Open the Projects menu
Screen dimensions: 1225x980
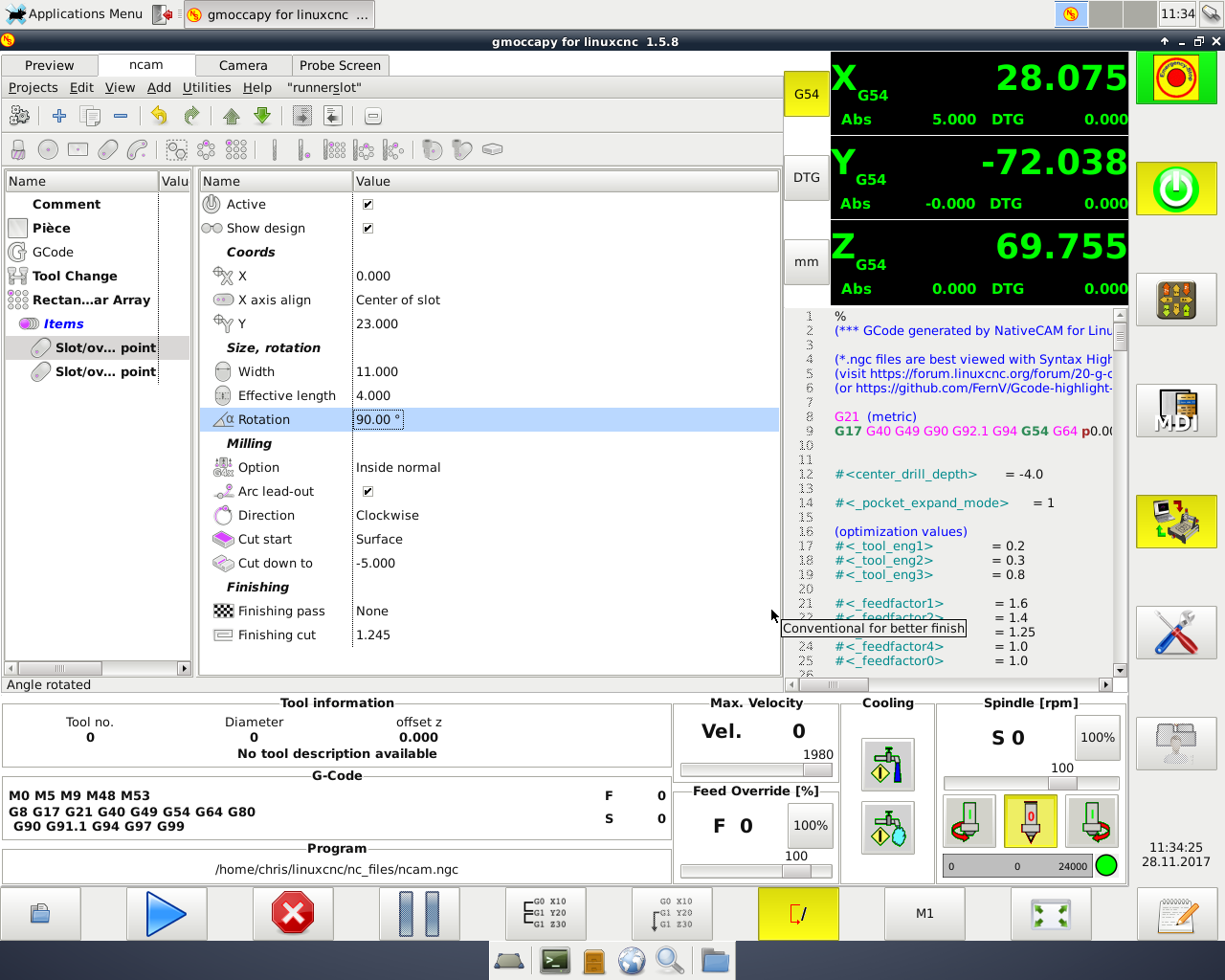(33, 87)
